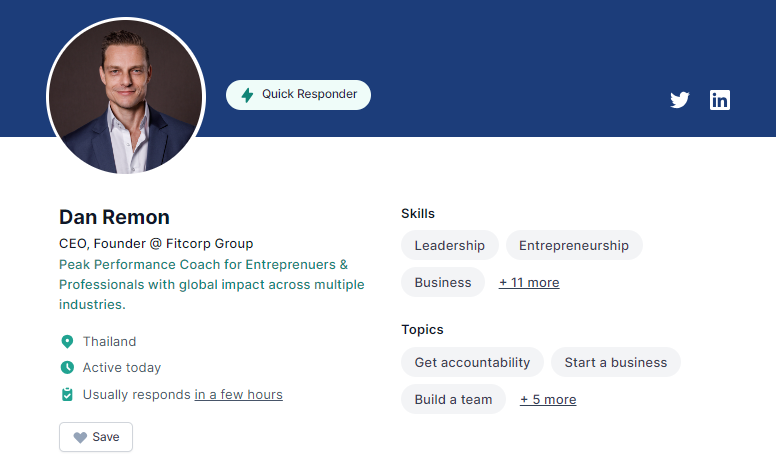Click the Dan Remon name heading
The height and width of the screenshot is (473, 776).
[114, 217]
